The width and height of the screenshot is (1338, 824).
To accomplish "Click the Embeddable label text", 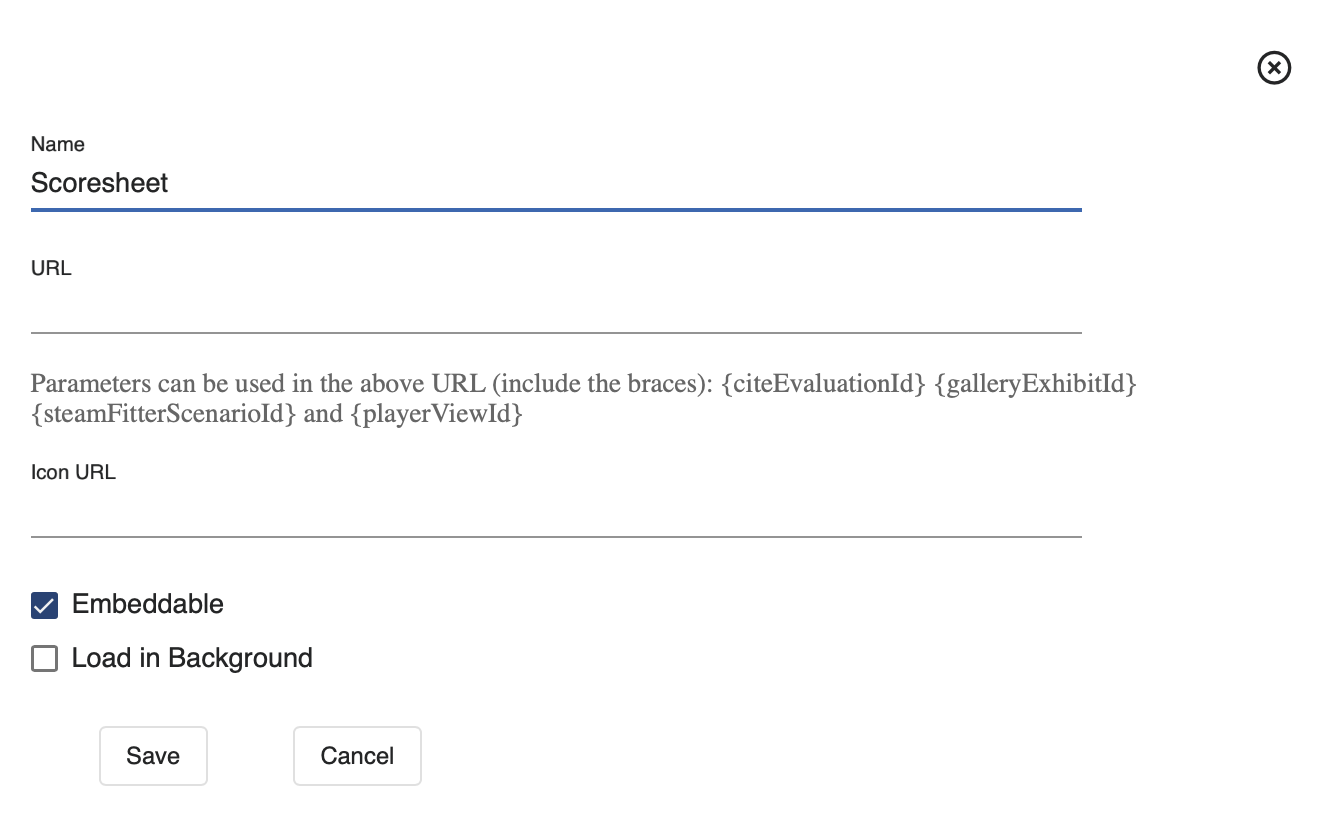I will 147,604.
